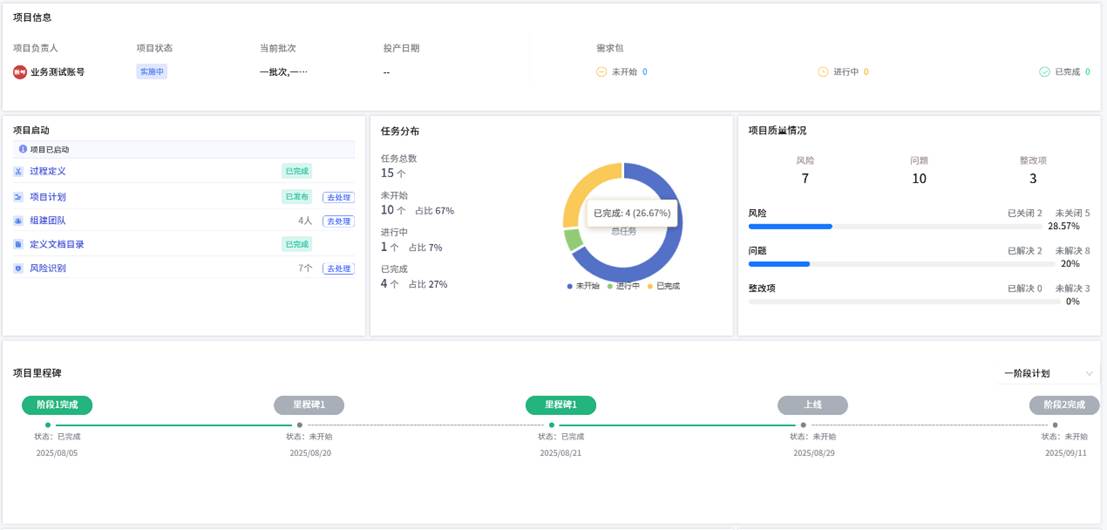Click the 风险识别 row icon
This screenshot has width=1107, height=530.
coord(18,269)
